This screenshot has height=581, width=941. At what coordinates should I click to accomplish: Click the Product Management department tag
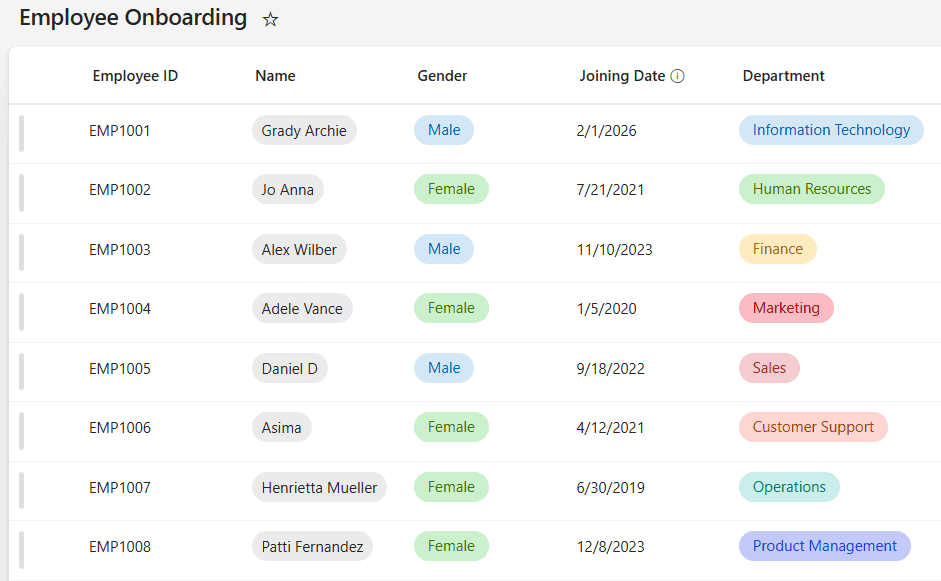[x=825, y=546]
